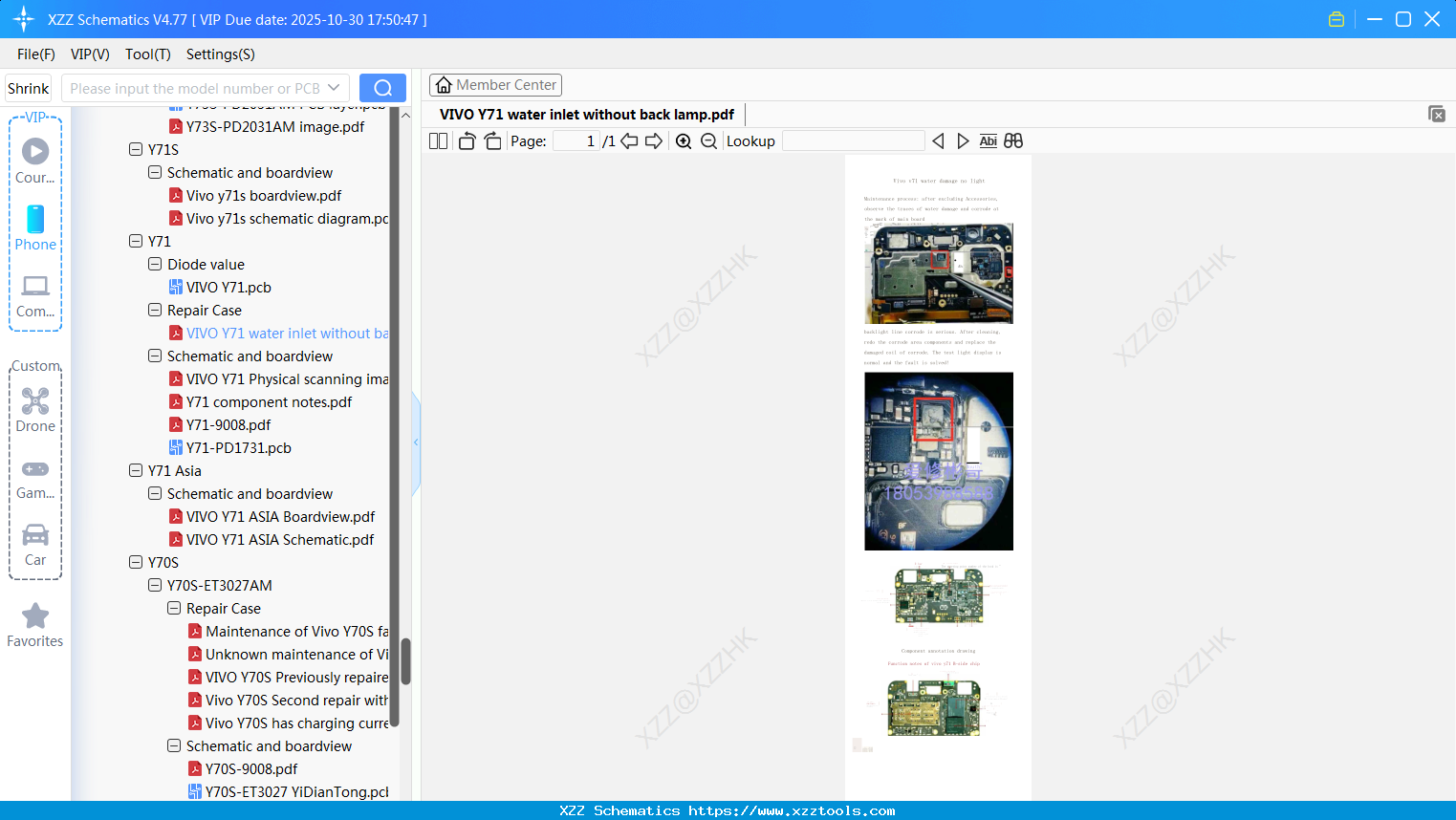Click the Shrink button
The height and width of the screenshot is (820, 1456).
tap(28, 88)
